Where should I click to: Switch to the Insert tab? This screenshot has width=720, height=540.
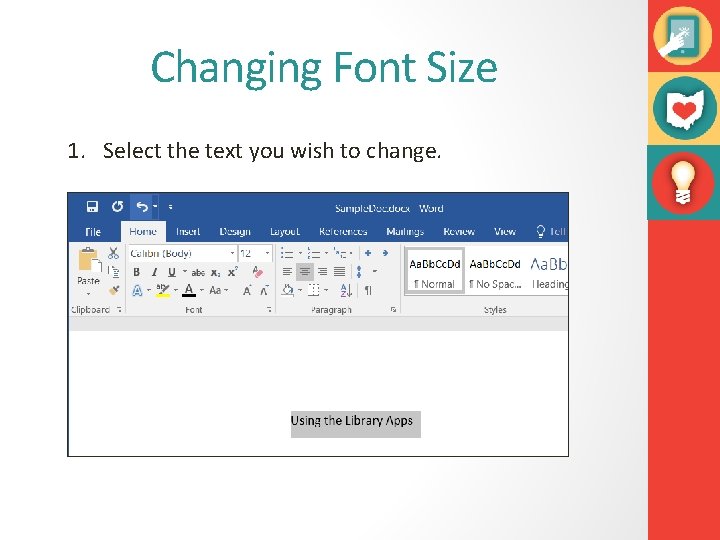tap(188, 232)
